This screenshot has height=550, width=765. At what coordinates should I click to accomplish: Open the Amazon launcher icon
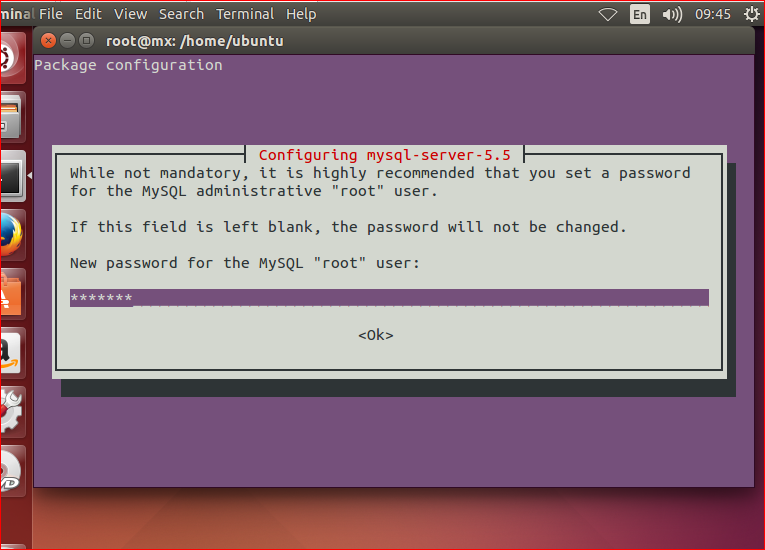(x=11, y=353)
